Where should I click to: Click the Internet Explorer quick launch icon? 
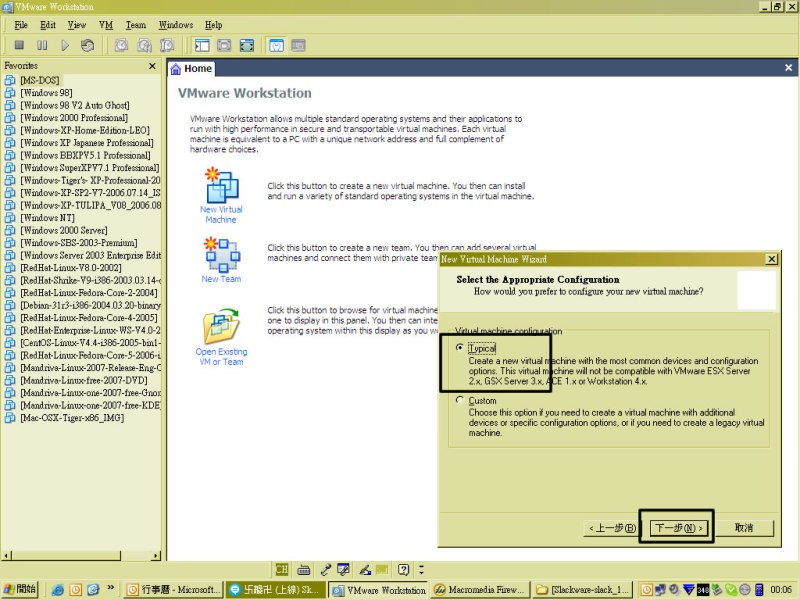pyautogui.click(x=58, y=590)
